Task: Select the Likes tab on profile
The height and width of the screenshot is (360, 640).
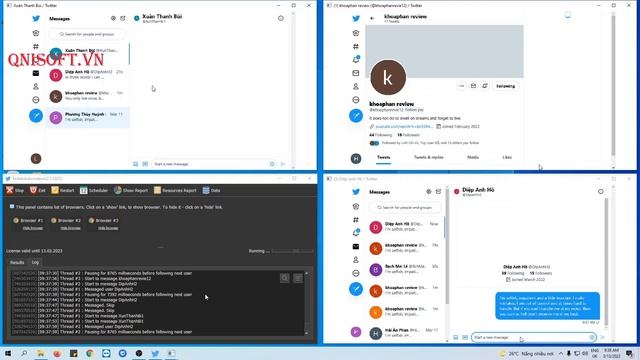Action: click(x=507, y=157)
